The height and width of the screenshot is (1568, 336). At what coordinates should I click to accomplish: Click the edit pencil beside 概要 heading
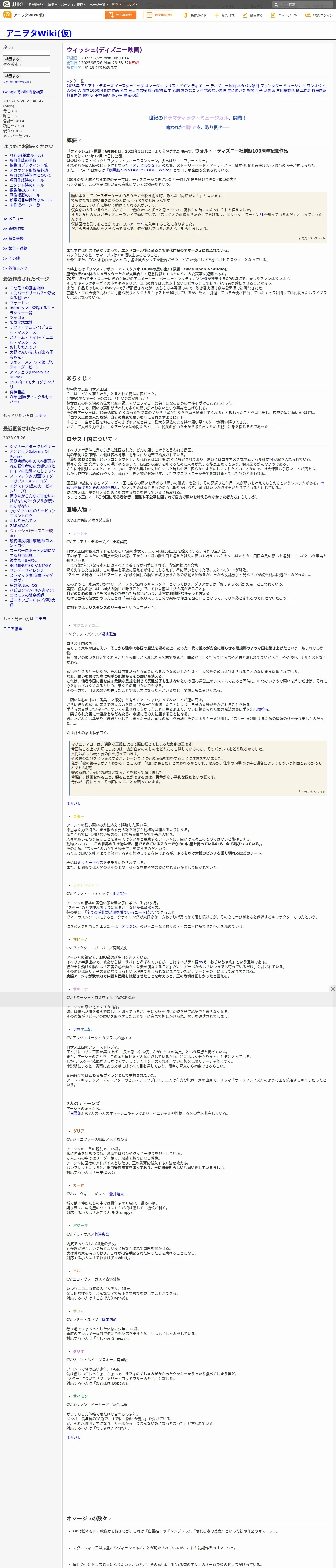click(80, 141)
